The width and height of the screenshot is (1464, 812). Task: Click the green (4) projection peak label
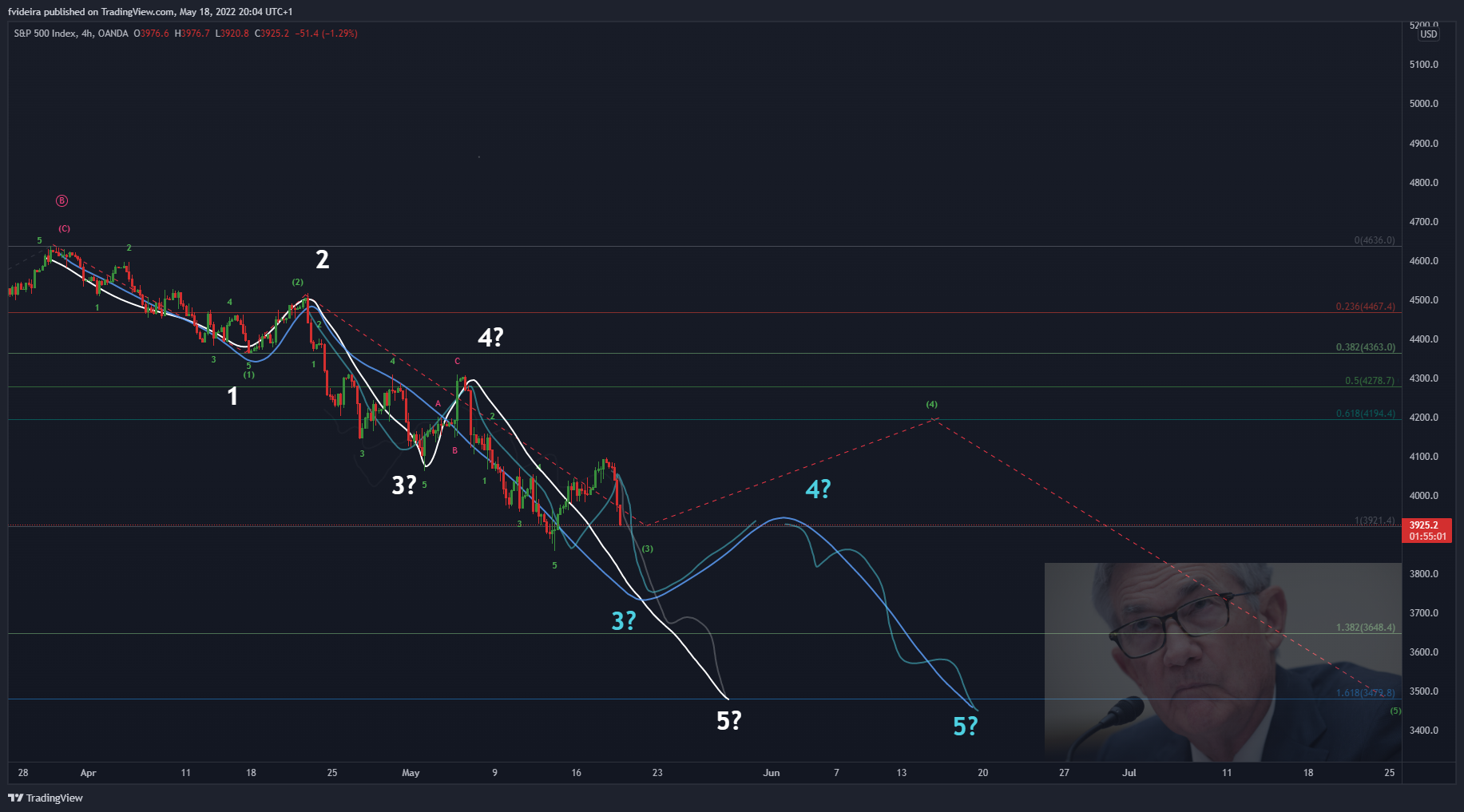[932, 405]
